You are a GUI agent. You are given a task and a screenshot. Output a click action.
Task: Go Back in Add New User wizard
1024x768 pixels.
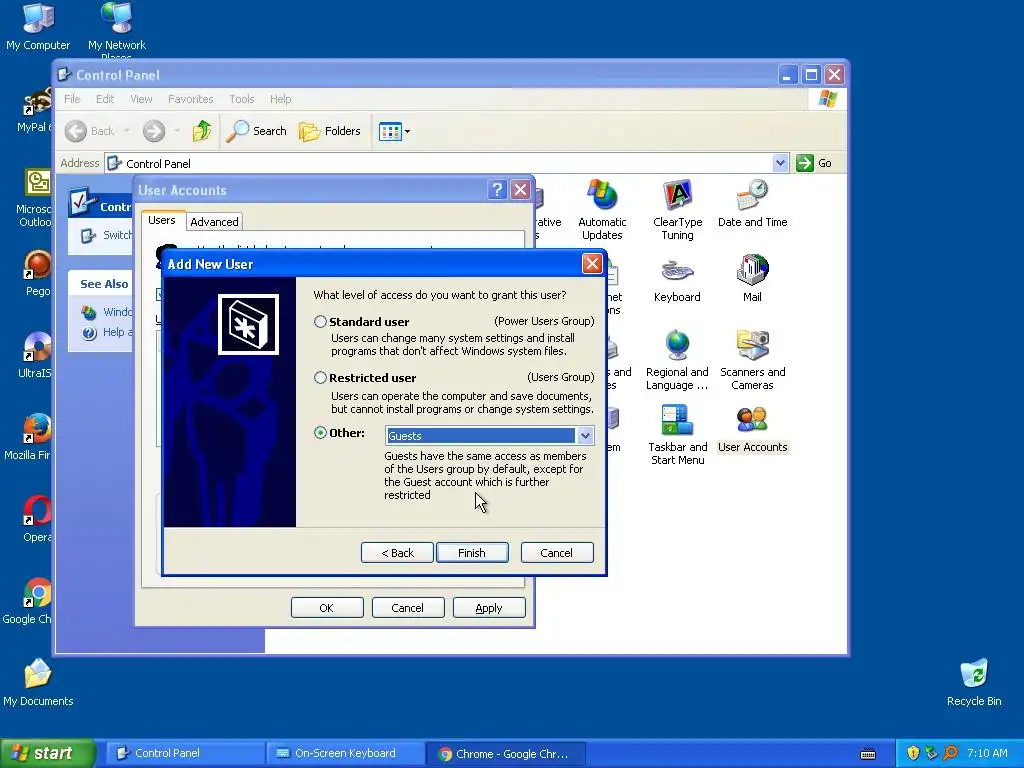pos(397,552)
